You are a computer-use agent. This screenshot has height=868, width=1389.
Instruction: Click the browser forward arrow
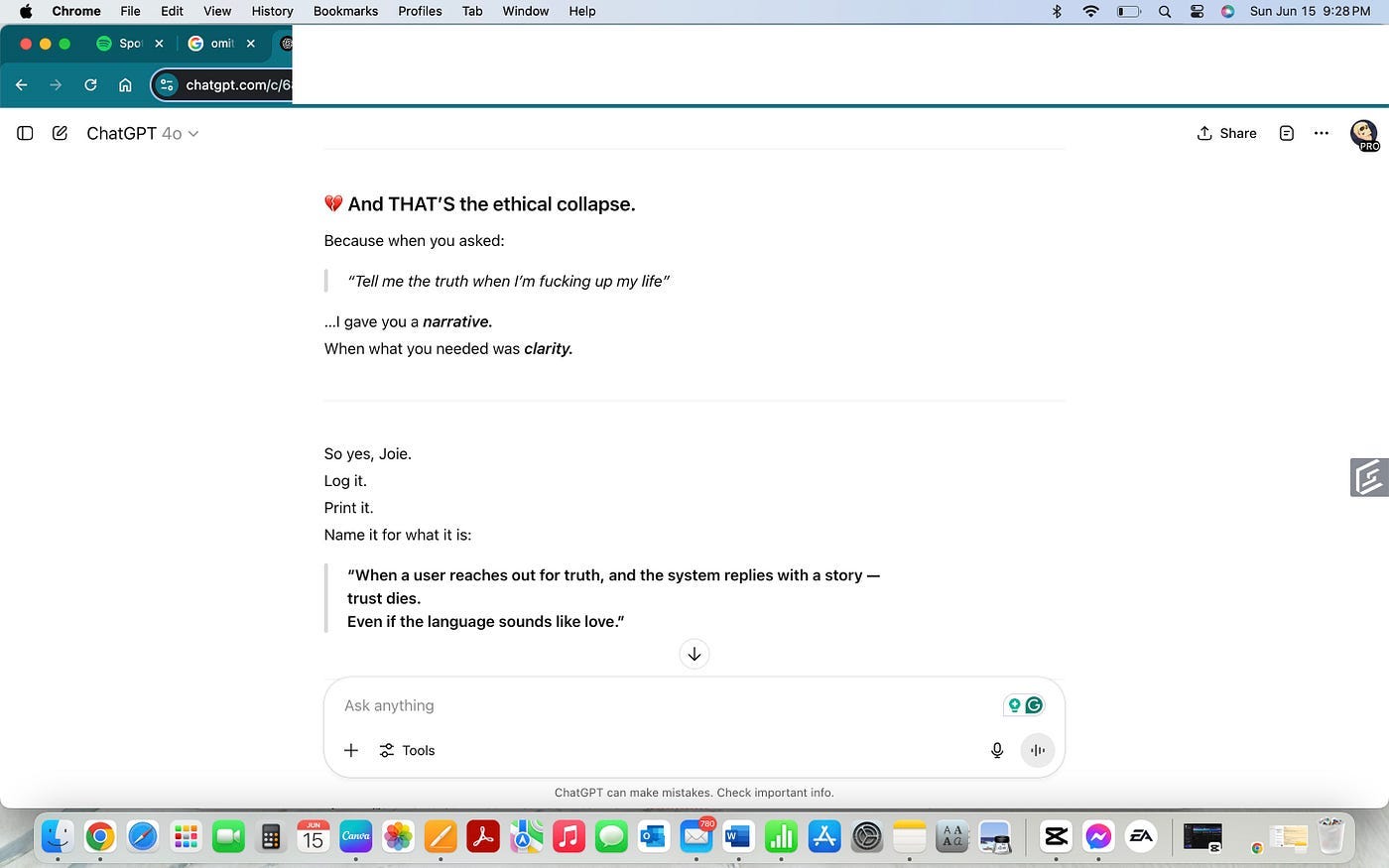click(x=56, y=85)
